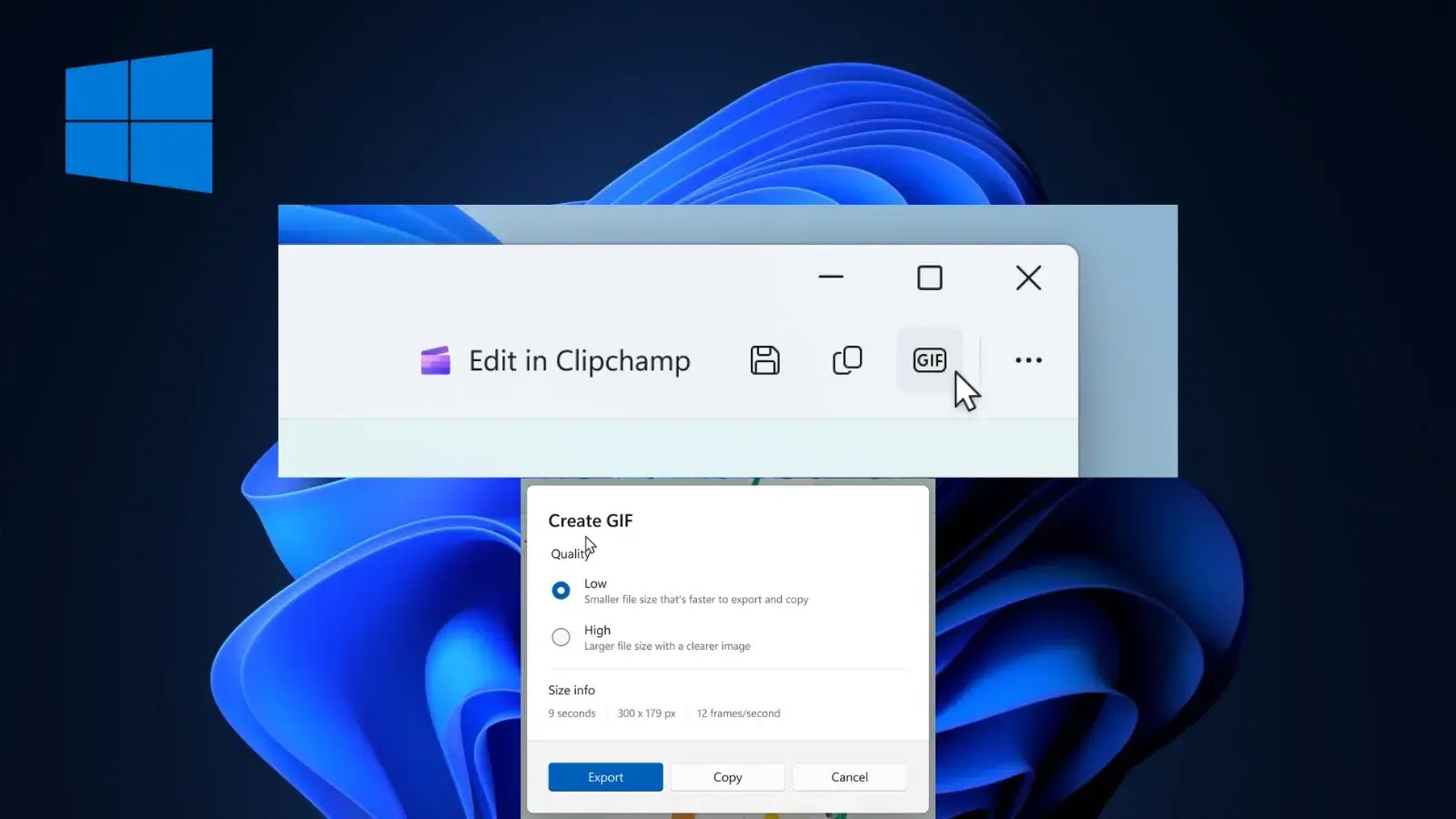The image size is (1456, 819).
Task: Click the Create GIF dialog title
Action: pos(590,521)
